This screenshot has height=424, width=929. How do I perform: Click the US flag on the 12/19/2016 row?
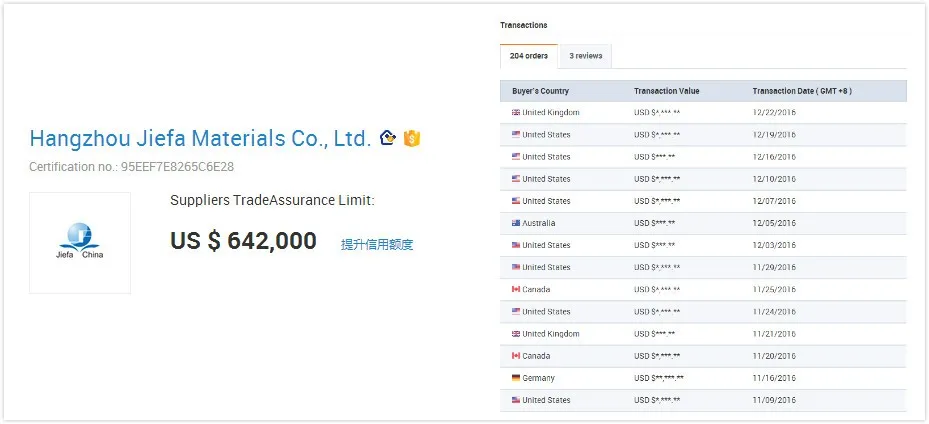pos(516,134)
